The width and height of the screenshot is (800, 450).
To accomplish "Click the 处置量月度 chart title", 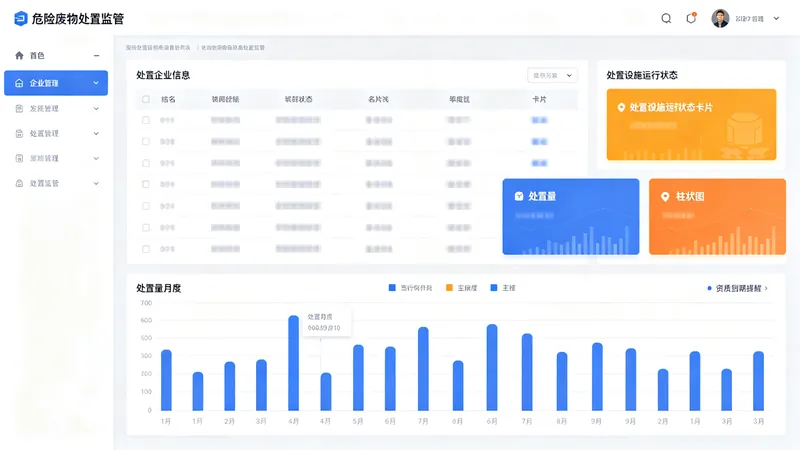I will 159,288.
